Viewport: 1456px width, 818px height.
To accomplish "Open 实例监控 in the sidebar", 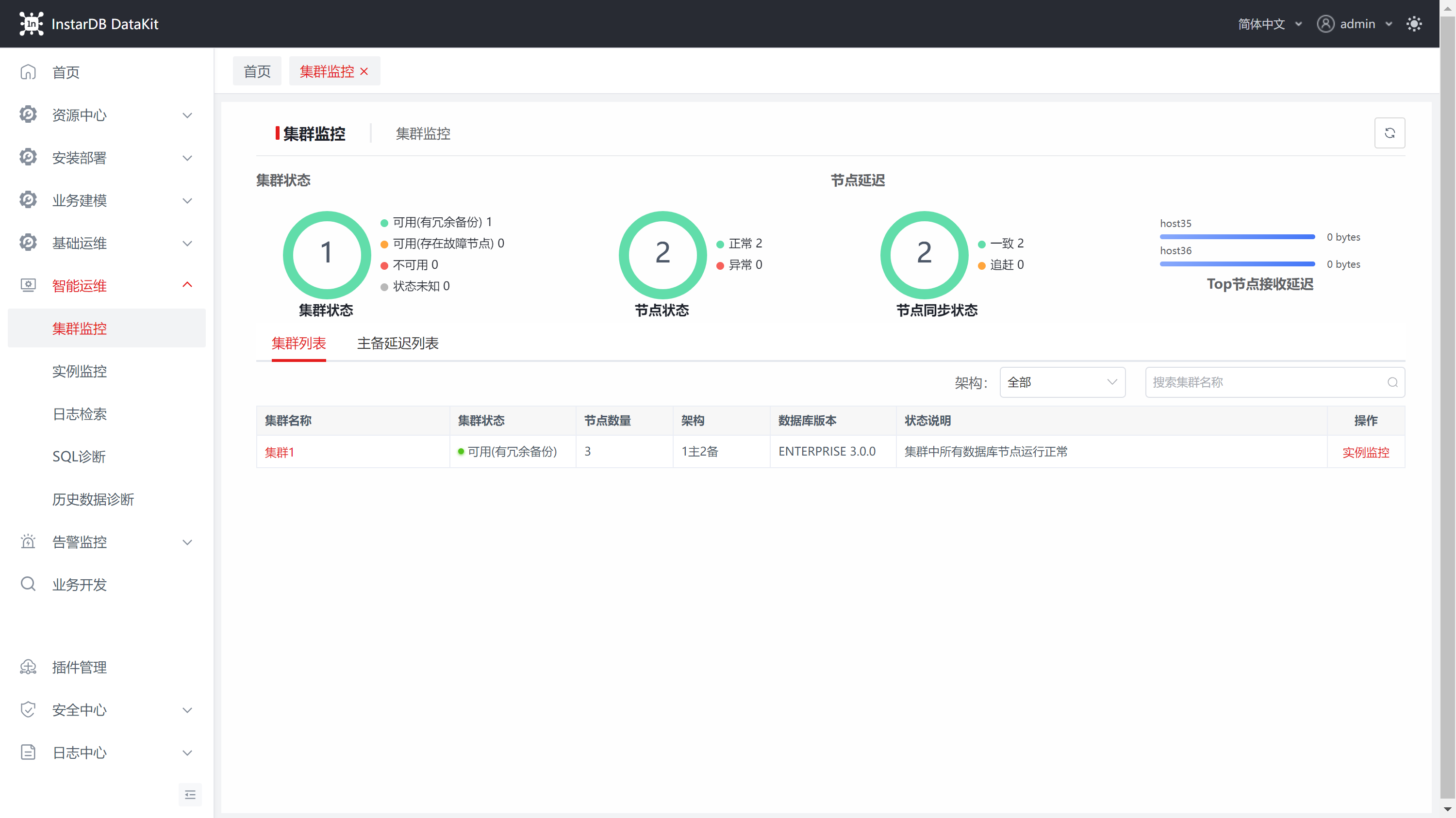I will pyautogui.click(x=107, y=371).
